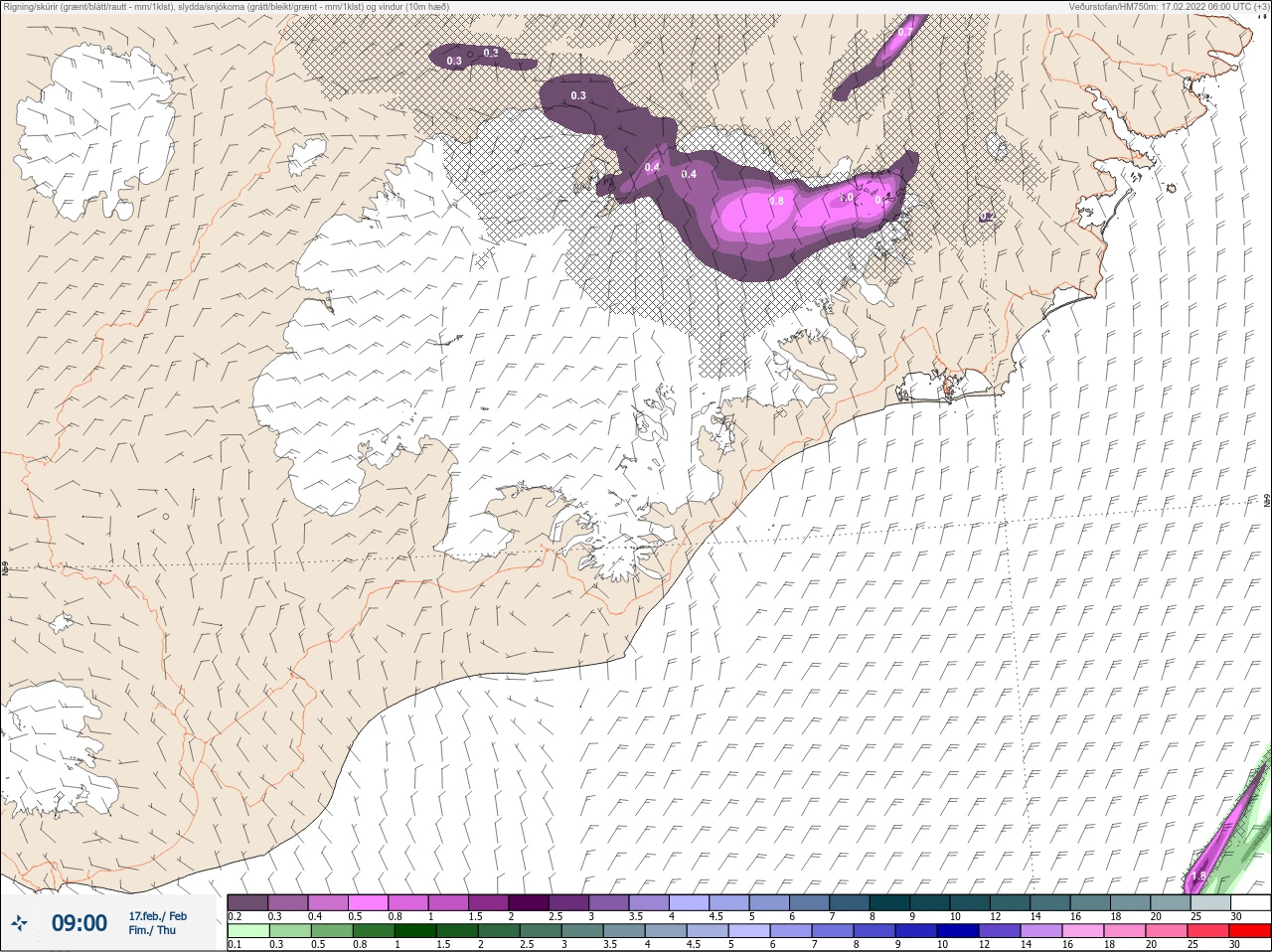The image size is (1272, 952).
Task: Click the '0.1' label starting the bottom legend
Action: click(235, 945)
